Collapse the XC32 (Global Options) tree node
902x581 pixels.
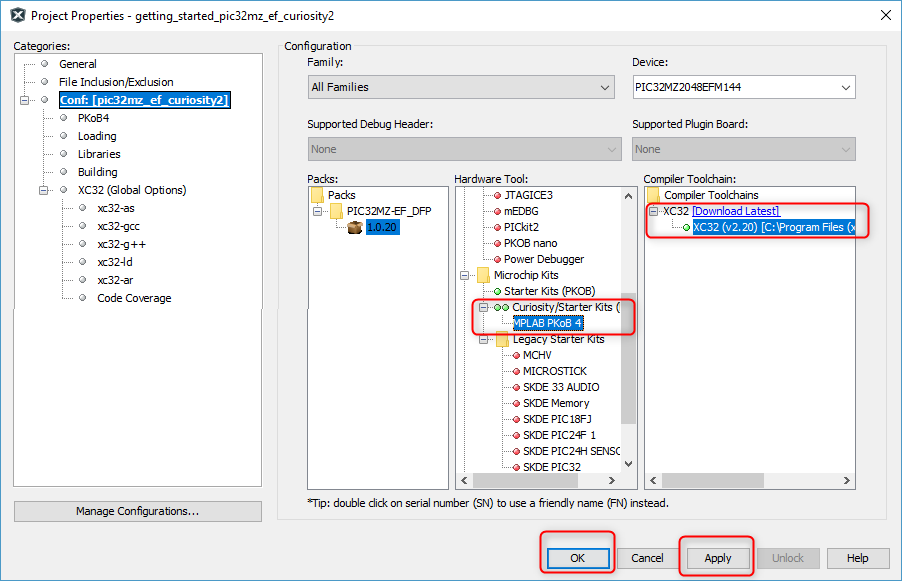[43, 190]
